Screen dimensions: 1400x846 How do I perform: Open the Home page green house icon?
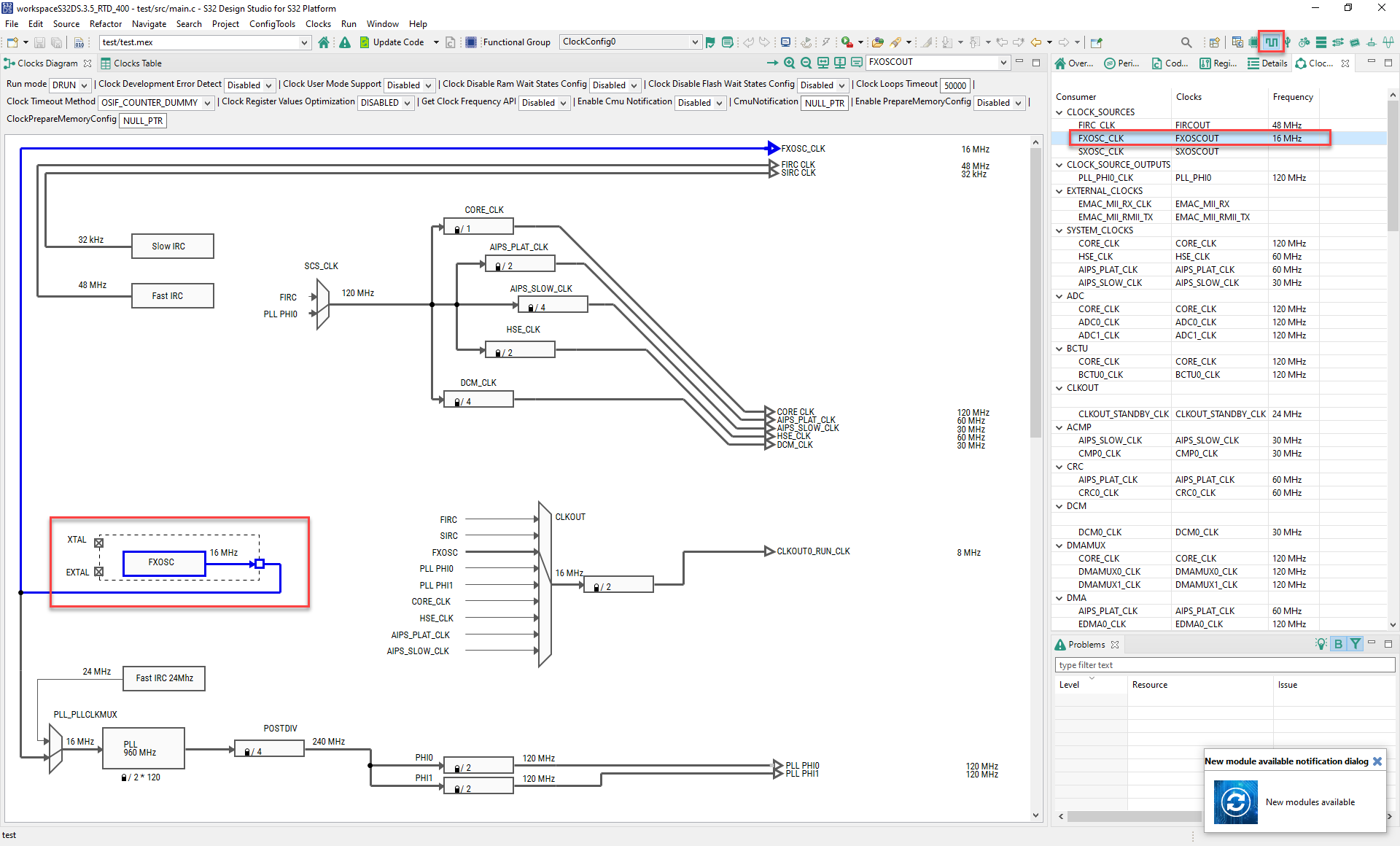[x=324, y=42]
